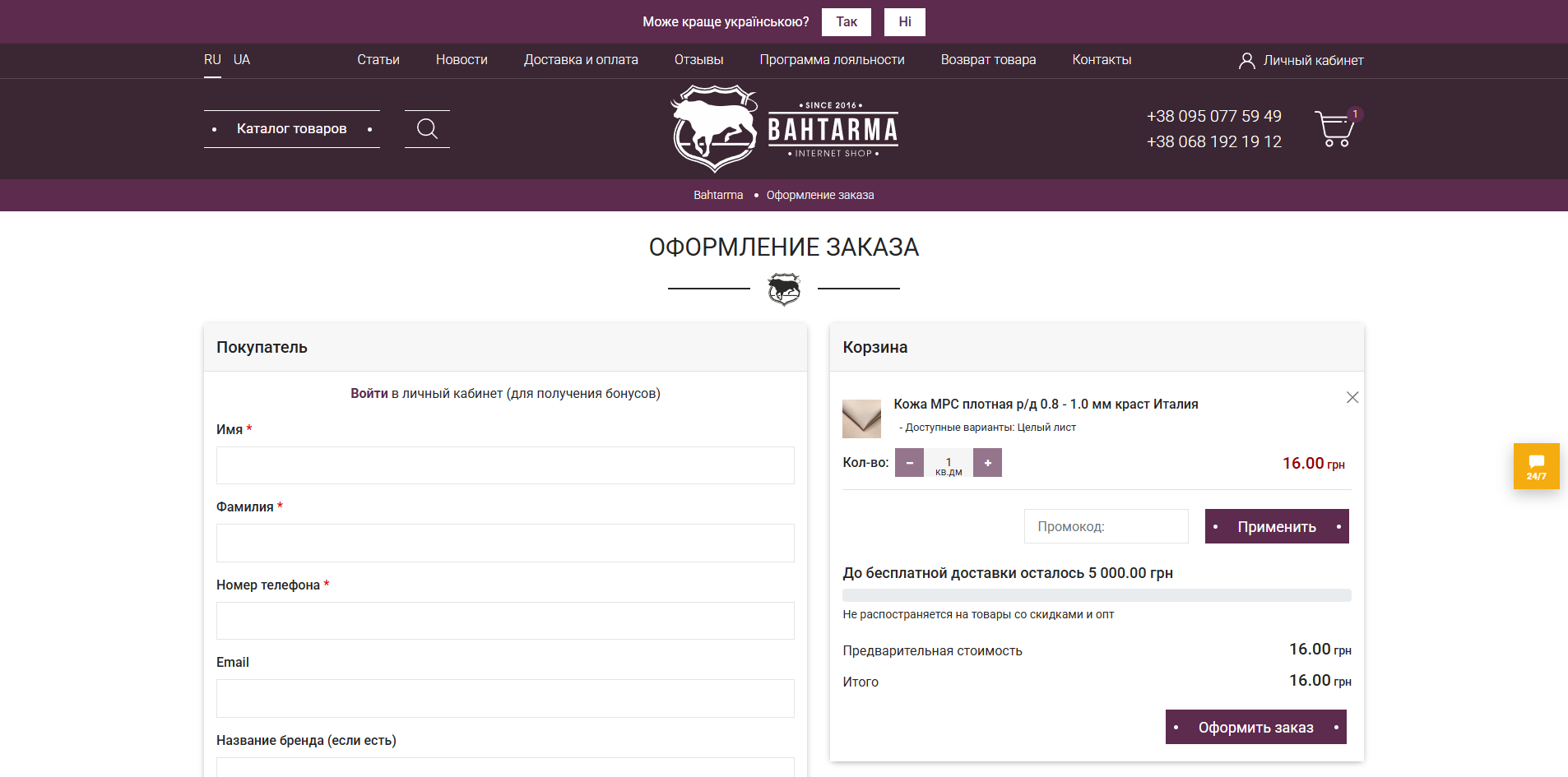This screenshot has width=1568, height=777.
Task: Open the search magnifier icon
Action: click(427, 129)
